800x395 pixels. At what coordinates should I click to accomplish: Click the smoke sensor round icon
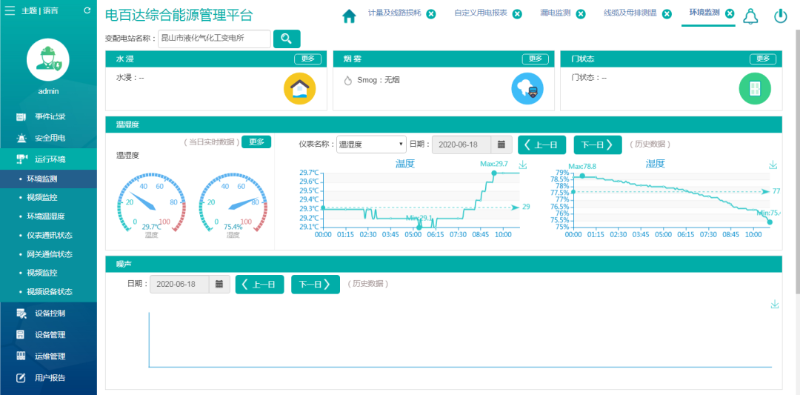point(527,88)
